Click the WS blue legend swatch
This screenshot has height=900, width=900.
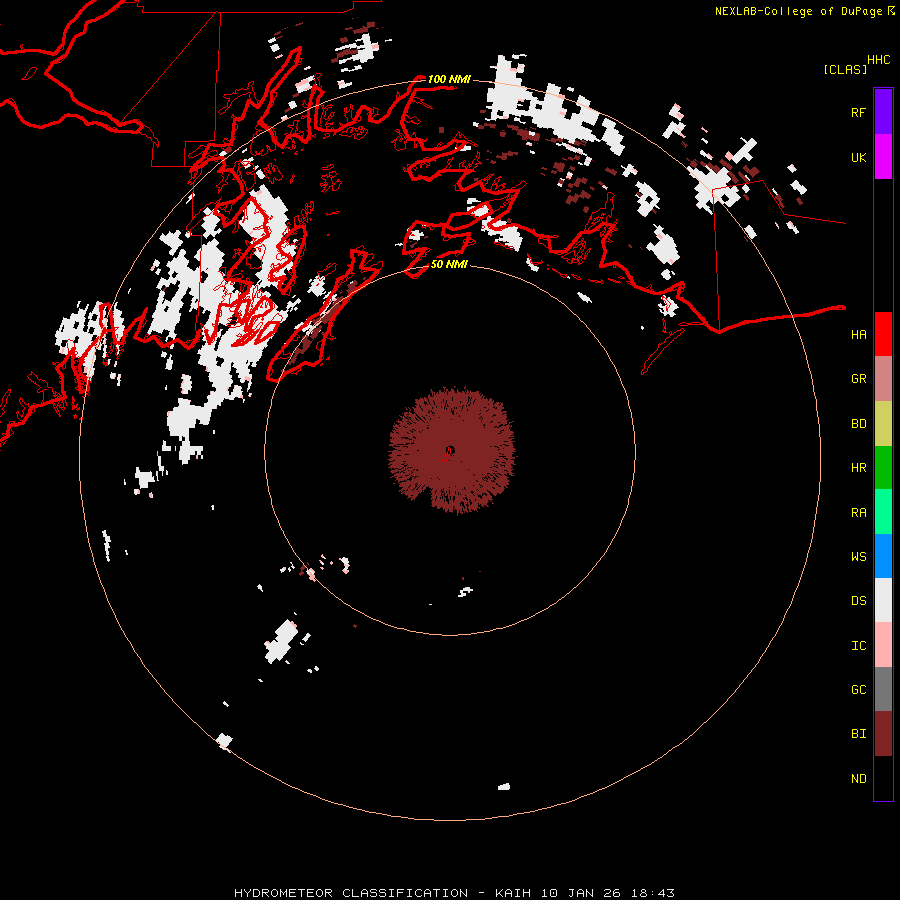point(883,556)
